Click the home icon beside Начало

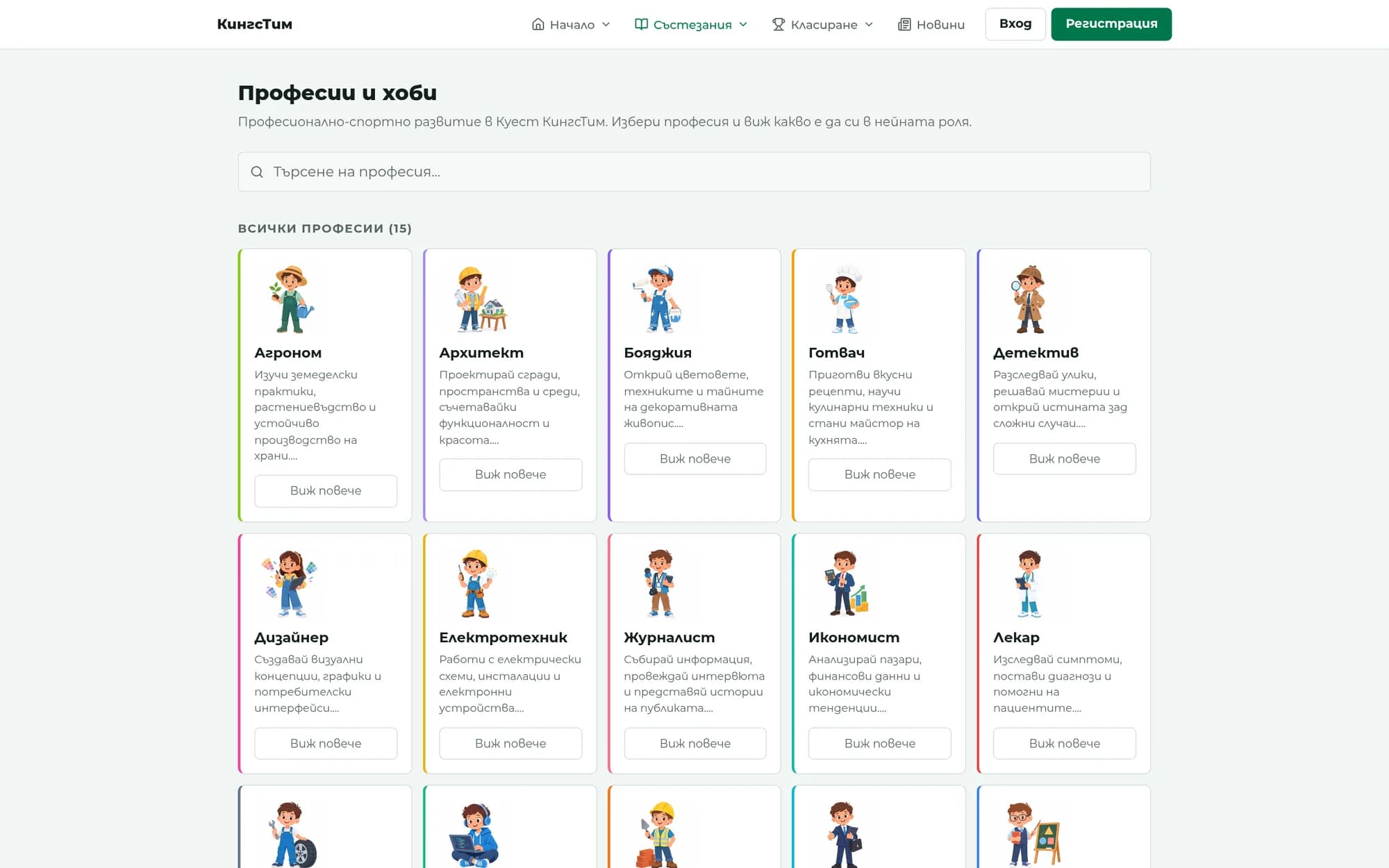pos(538,24)
